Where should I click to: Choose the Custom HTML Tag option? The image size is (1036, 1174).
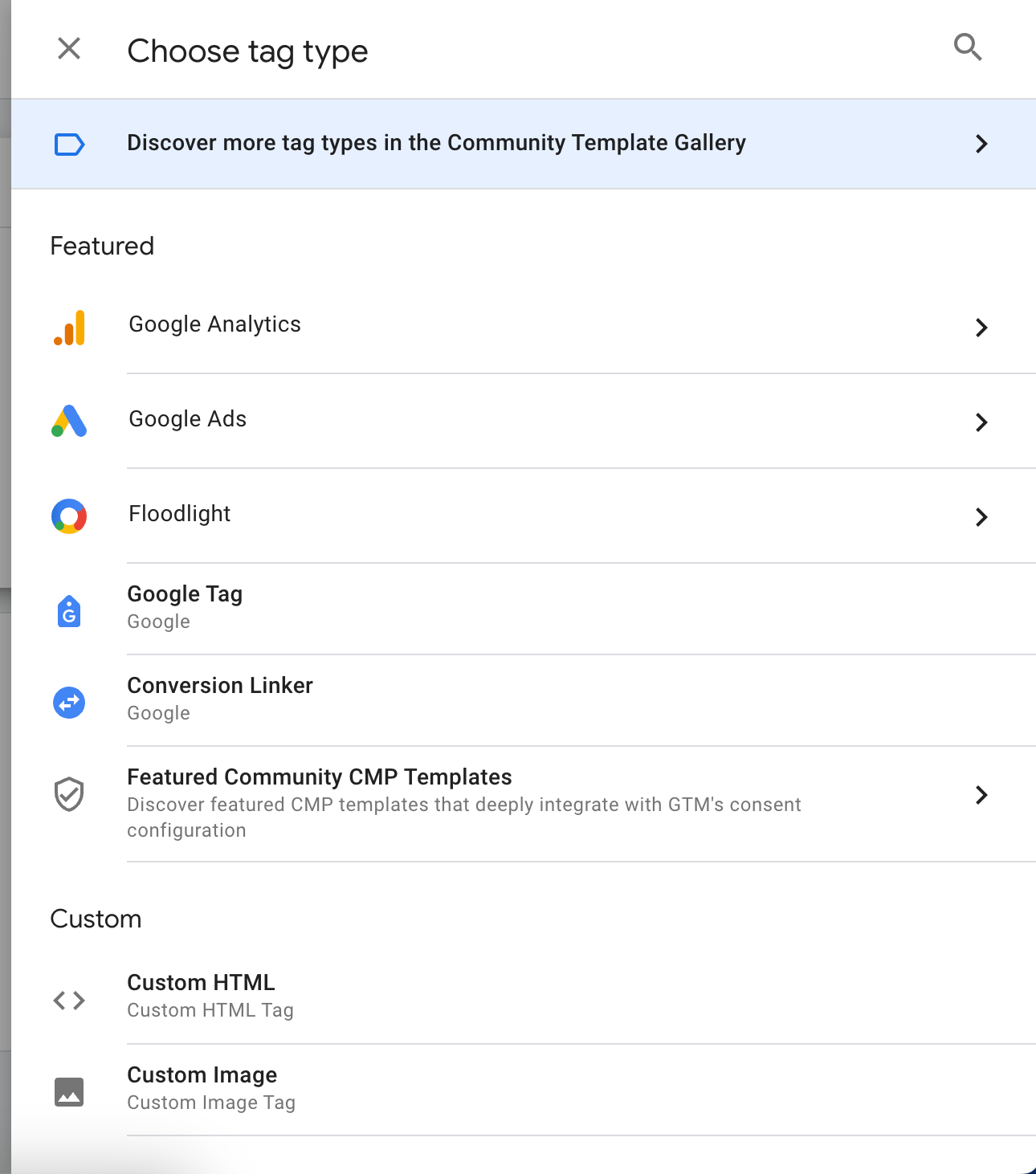pyautogui.click(x=524, y=997)
